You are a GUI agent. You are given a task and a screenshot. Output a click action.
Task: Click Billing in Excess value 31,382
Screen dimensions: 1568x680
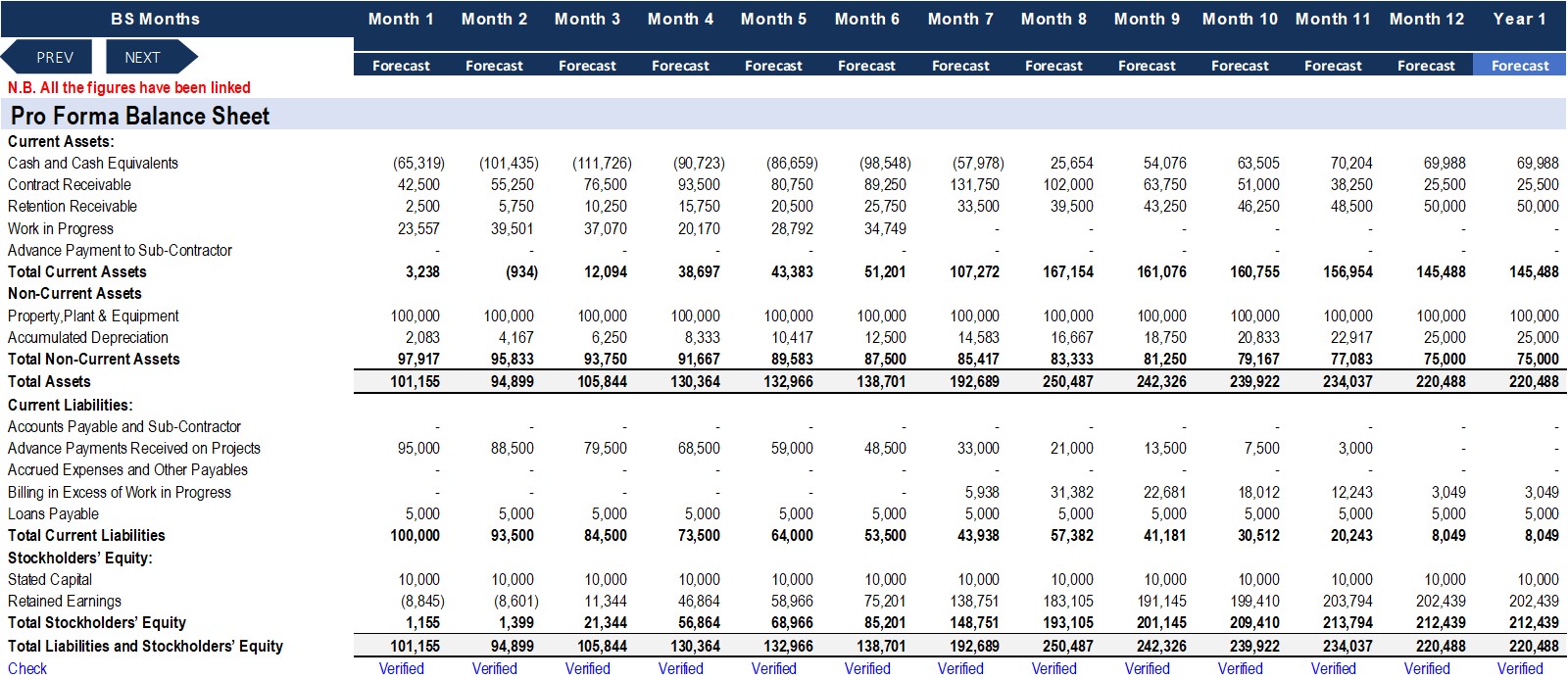pos(1071,492)
